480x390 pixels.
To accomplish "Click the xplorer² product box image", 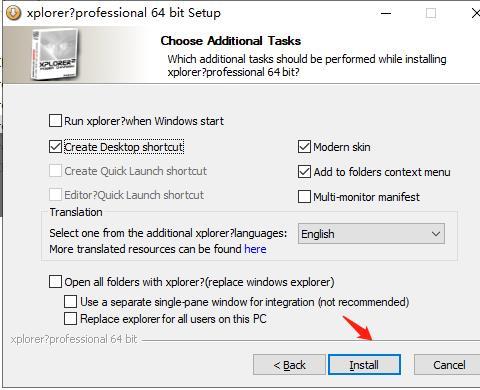I will pyautogui.click(x=55, y=55).
